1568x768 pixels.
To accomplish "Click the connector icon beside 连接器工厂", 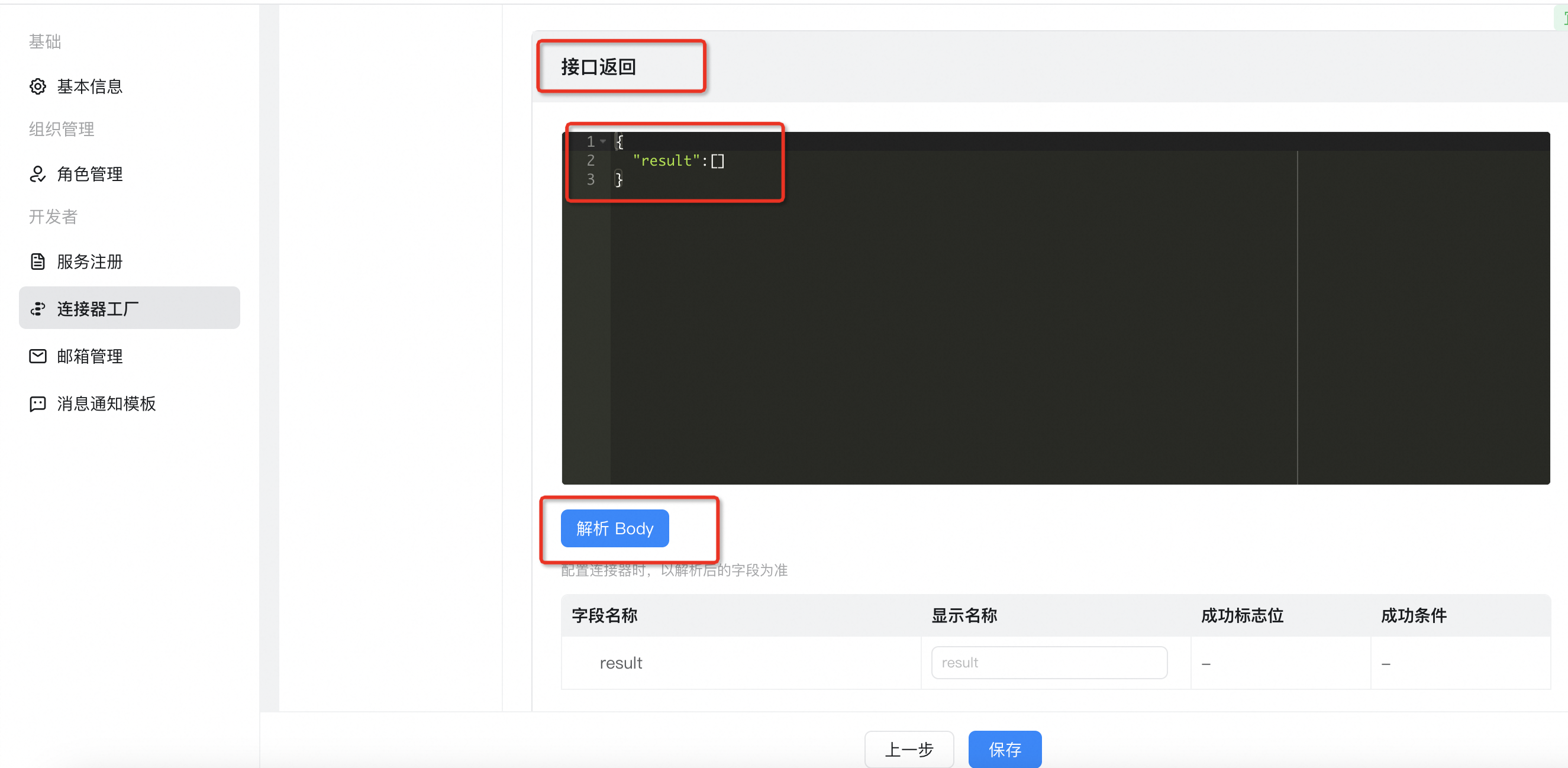I will [38, 308].
